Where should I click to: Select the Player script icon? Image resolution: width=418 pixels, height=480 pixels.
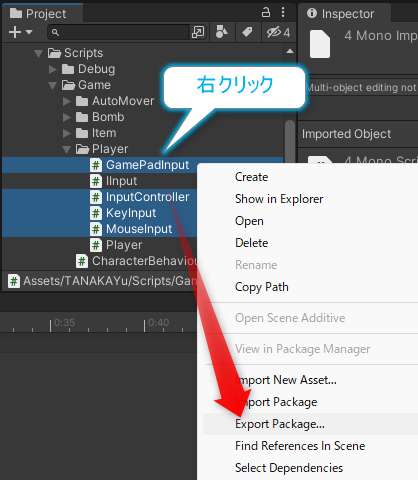pos(96,245)
